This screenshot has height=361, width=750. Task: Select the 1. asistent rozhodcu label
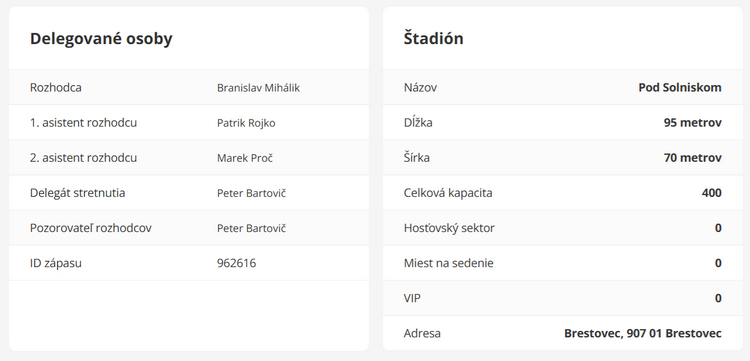coord(83,123)
